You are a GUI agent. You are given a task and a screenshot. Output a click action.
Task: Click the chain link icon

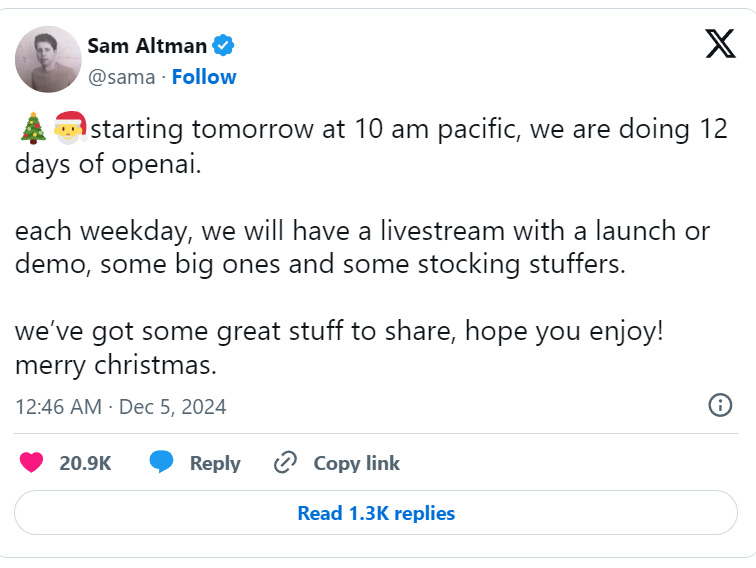point(286,462)
